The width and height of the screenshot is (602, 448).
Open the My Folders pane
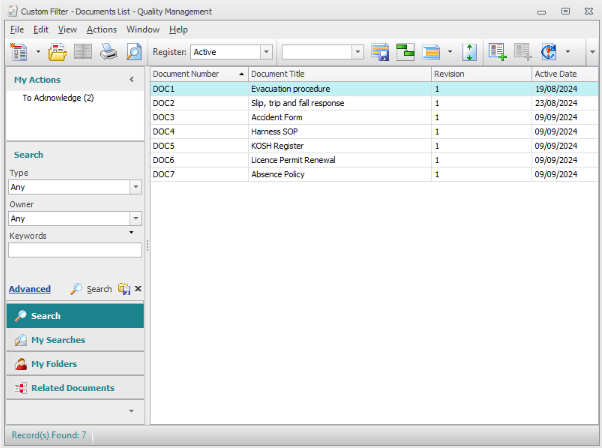(x=75, y=364)
